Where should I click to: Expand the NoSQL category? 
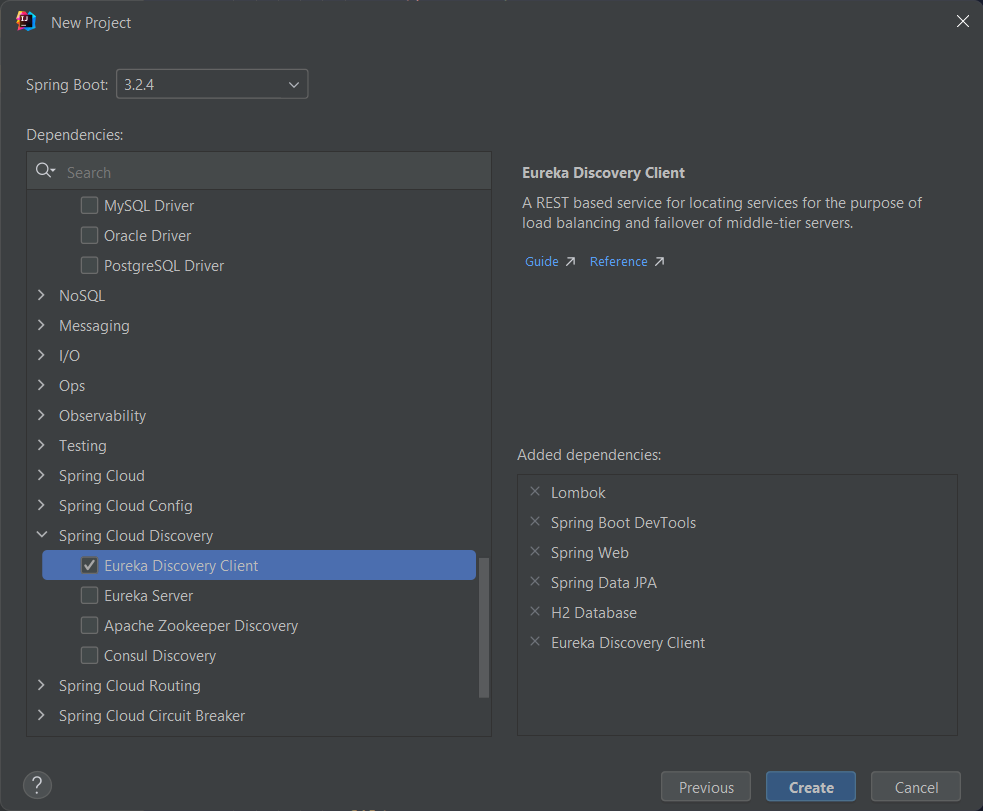[x=41, y=295]
